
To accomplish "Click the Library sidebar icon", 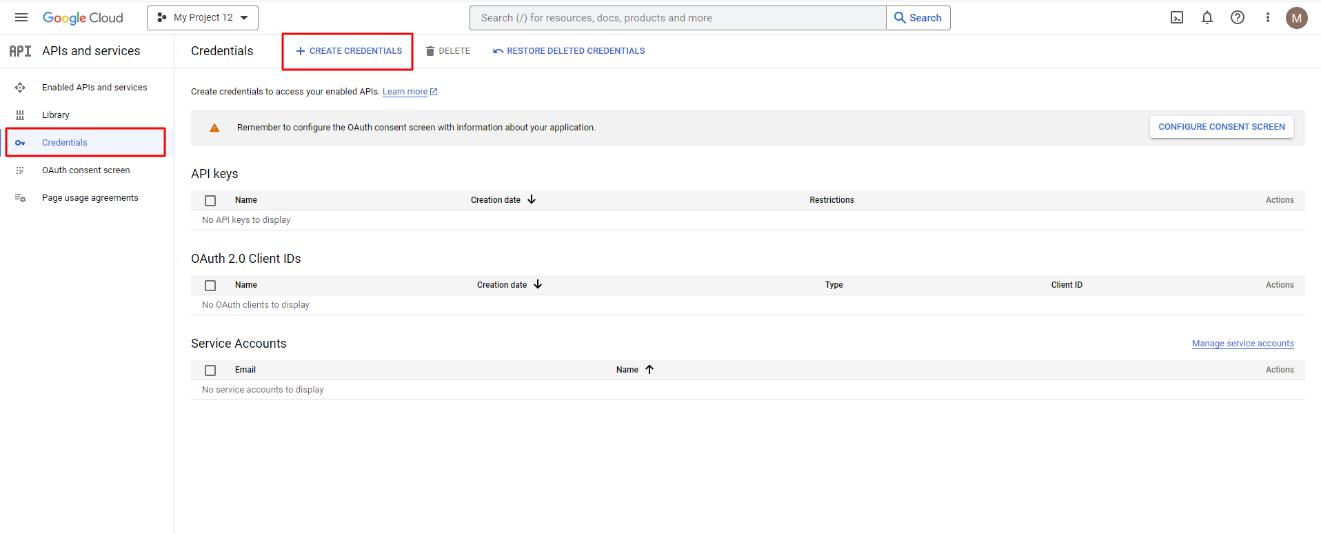I will tap(20, 115).
